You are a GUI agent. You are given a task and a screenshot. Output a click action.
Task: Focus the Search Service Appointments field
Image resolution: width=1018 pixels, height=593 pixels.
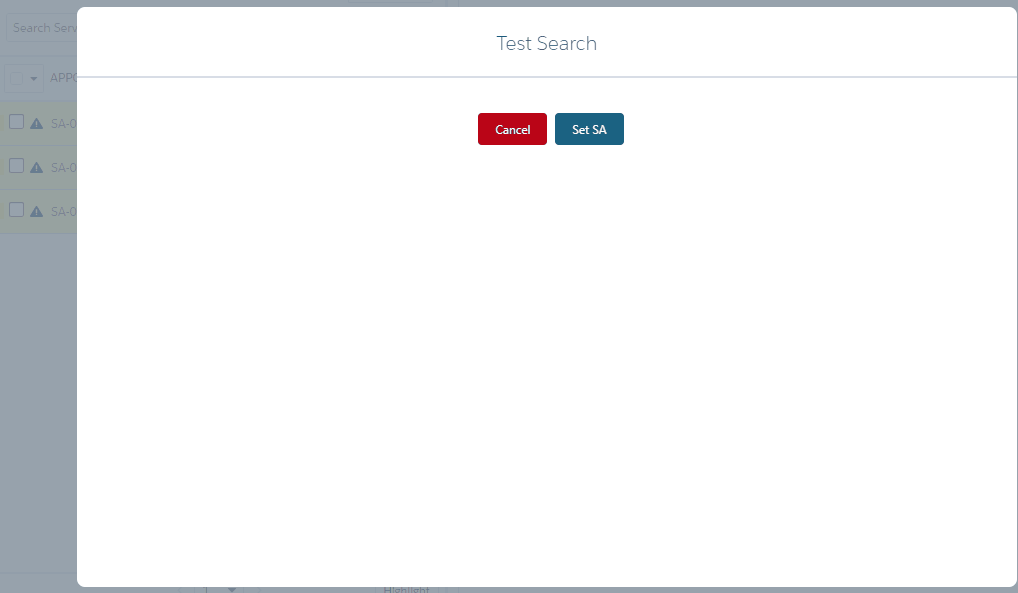pyautogui.click(x=42, y=28)
